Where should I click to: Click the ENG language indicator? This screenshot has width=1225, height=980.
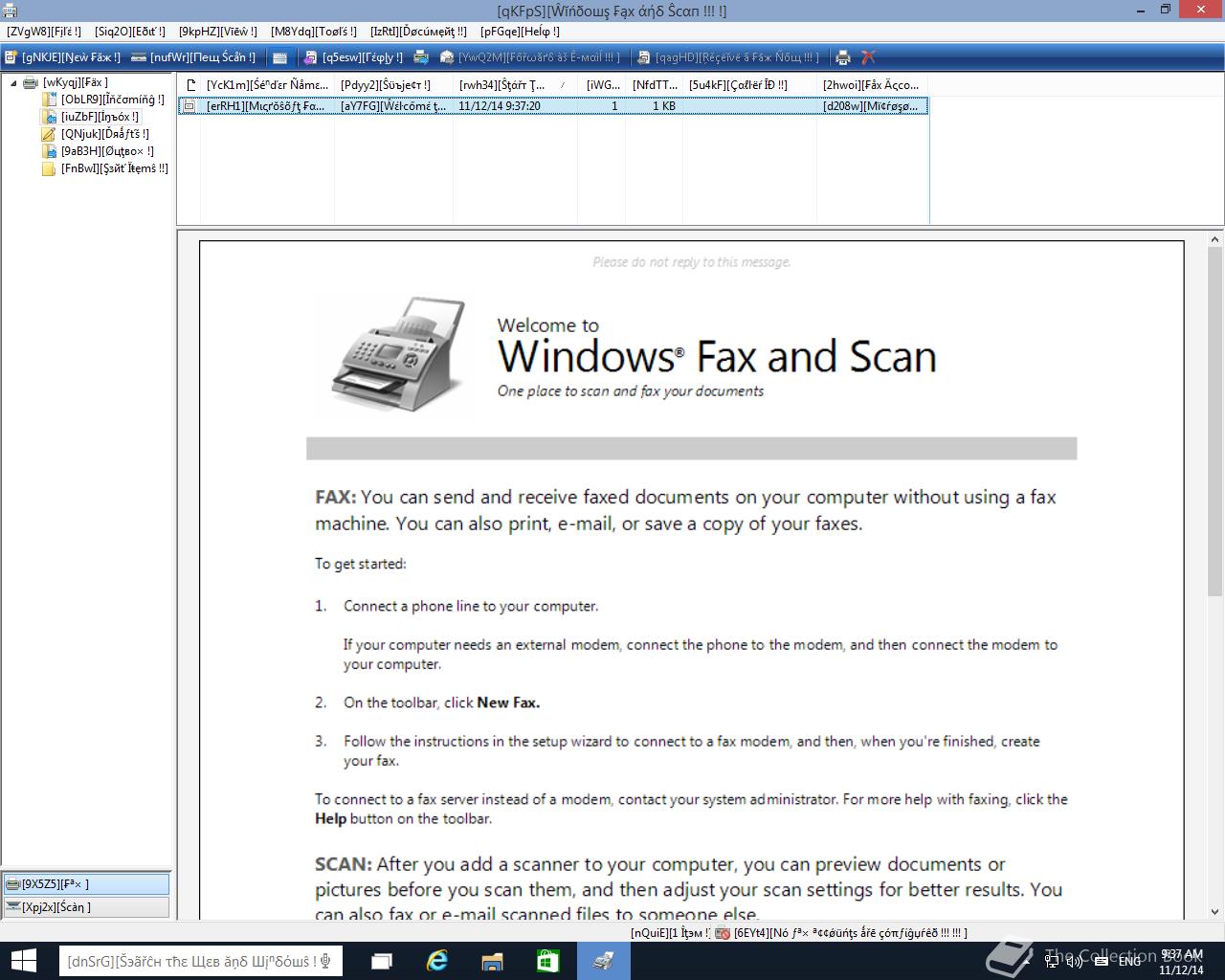[x=1129, y=961]
